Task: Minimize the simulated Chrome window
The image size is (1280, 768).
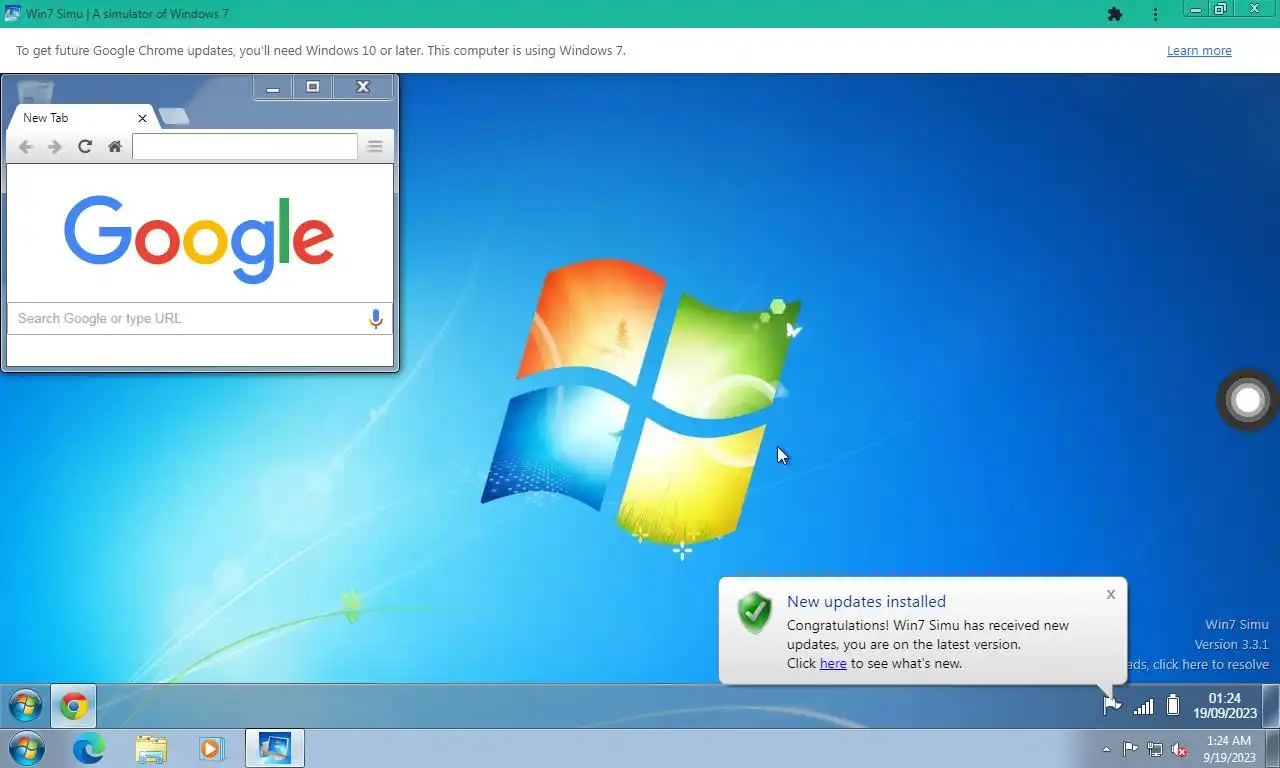Action: [x=272, y=88]
